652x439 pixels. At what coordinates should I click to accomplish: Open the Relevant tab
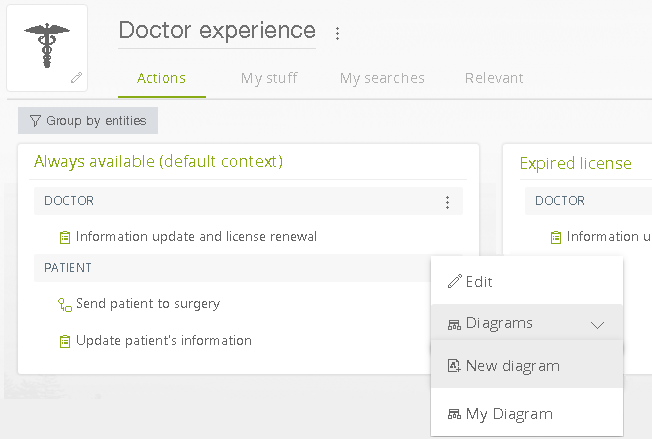tap(494, 78)
